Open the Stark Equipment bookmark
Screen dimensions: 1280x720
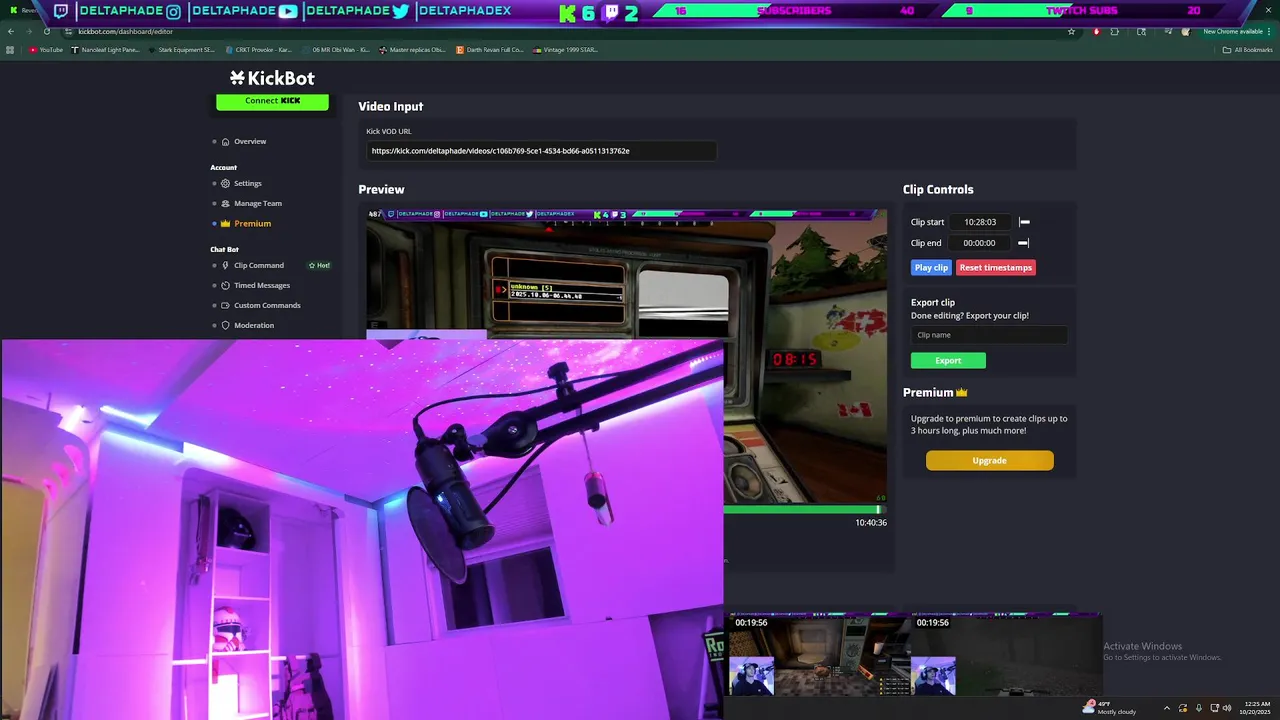tap(182, 50)
